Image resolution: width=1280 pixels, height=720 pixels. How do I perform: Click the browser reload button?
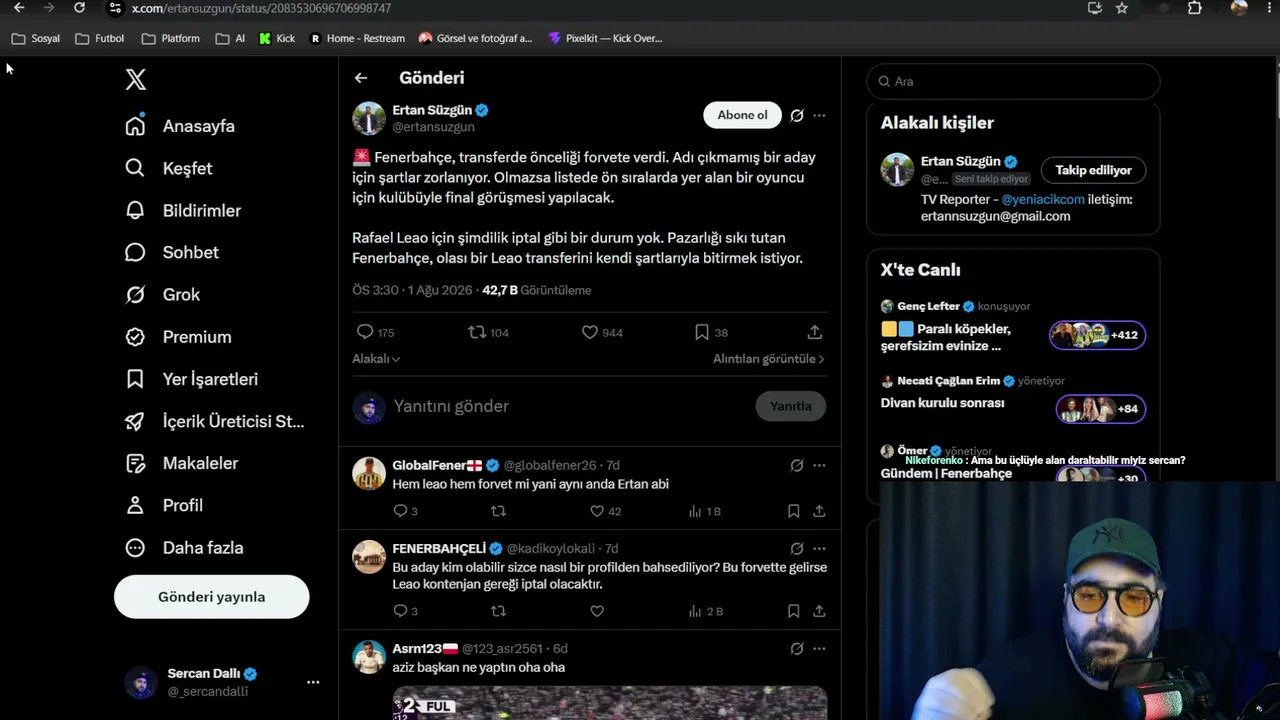[80, 8]
